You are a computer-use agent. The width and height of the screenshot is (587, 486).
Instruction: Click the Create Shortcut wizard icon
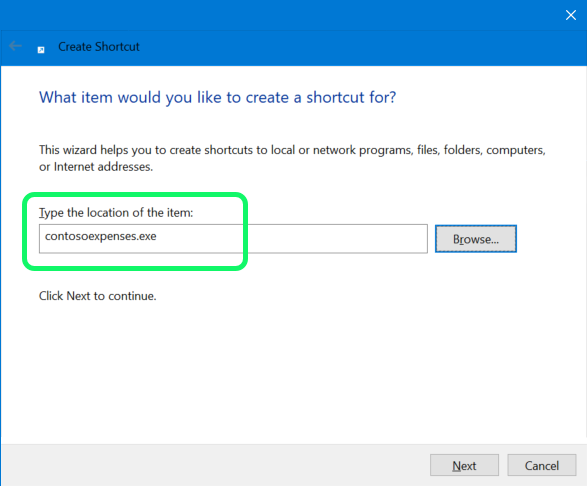(41, 50)
